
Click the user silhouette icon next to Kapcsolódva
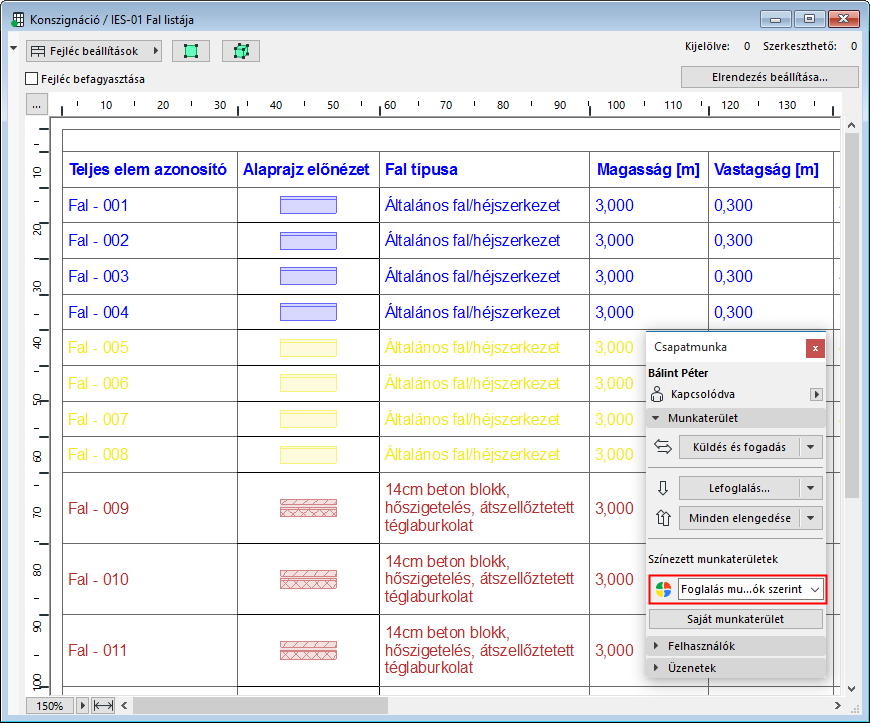656,394
